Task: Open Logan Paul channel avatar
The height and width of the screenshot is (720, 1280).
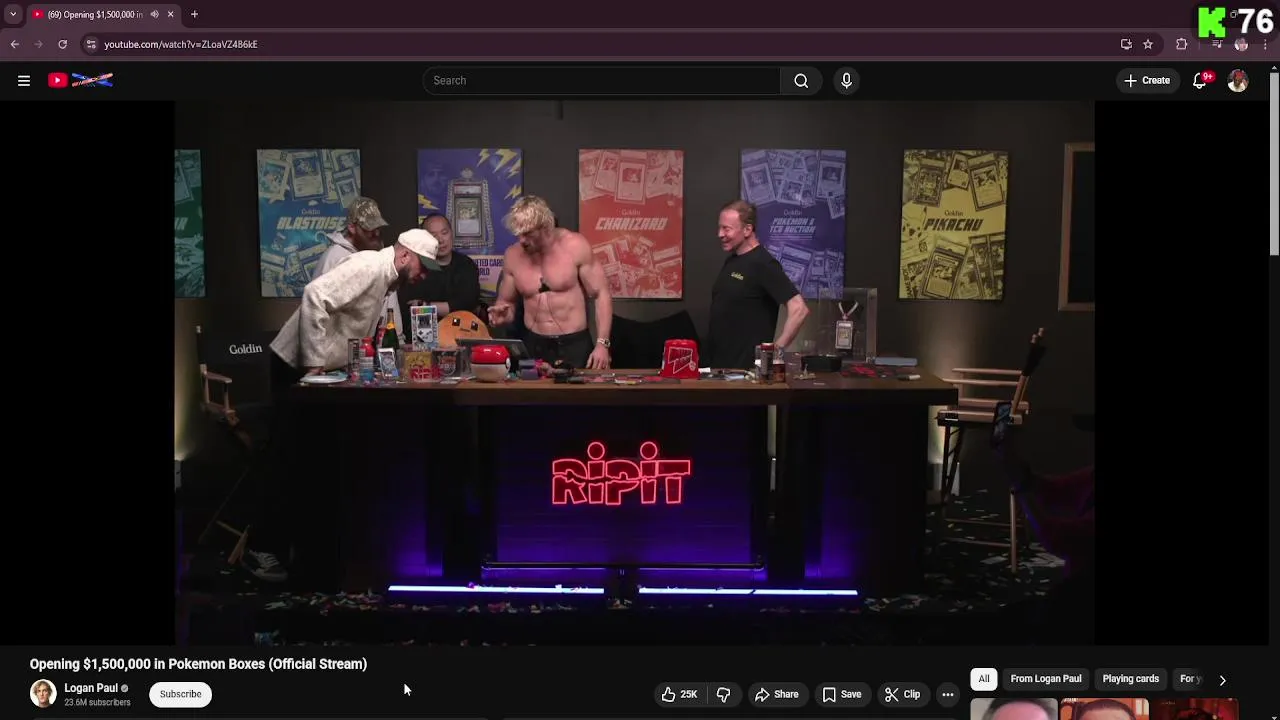Action: (x=43, y=693)
